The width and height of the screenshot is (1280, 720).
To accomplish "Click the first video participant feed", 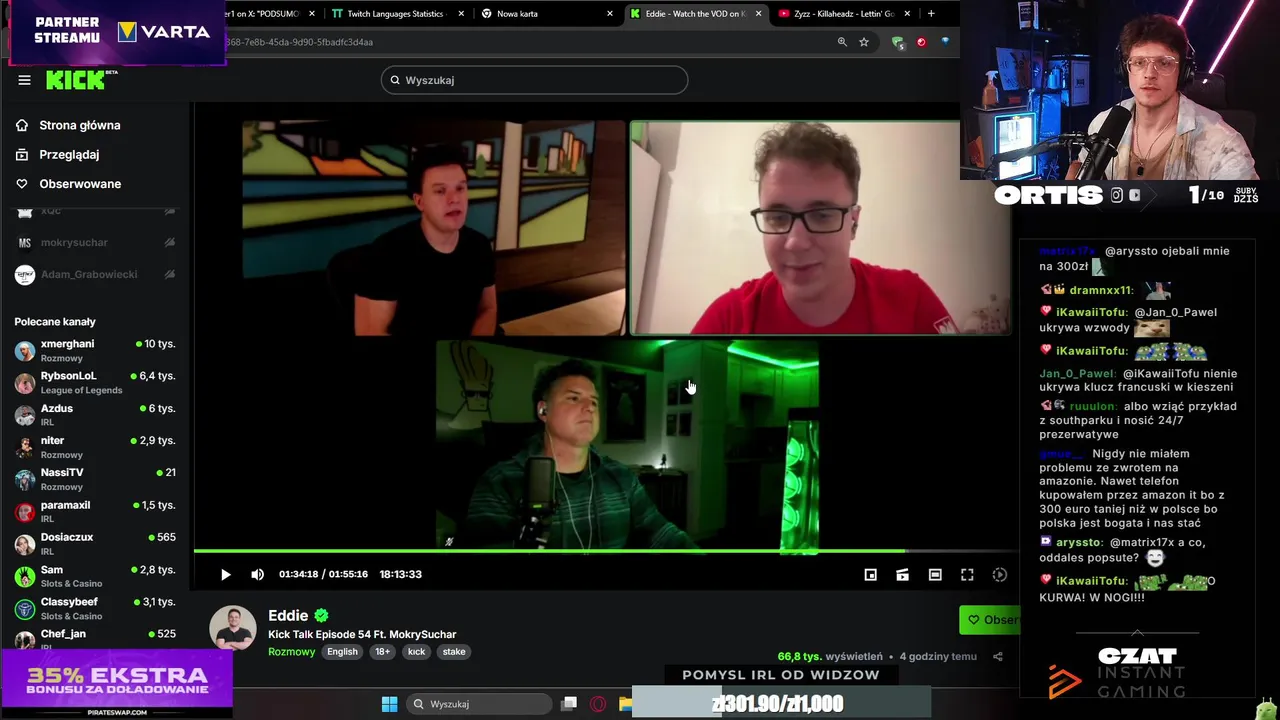I will 433,228.
